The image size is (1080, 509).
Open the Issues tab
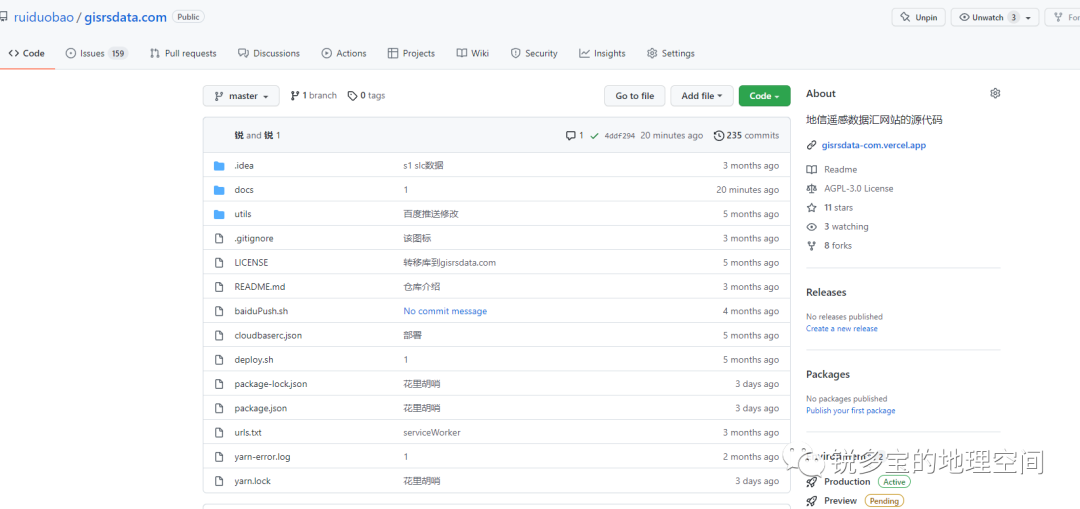pyautogui.click(x=96, y=53)
